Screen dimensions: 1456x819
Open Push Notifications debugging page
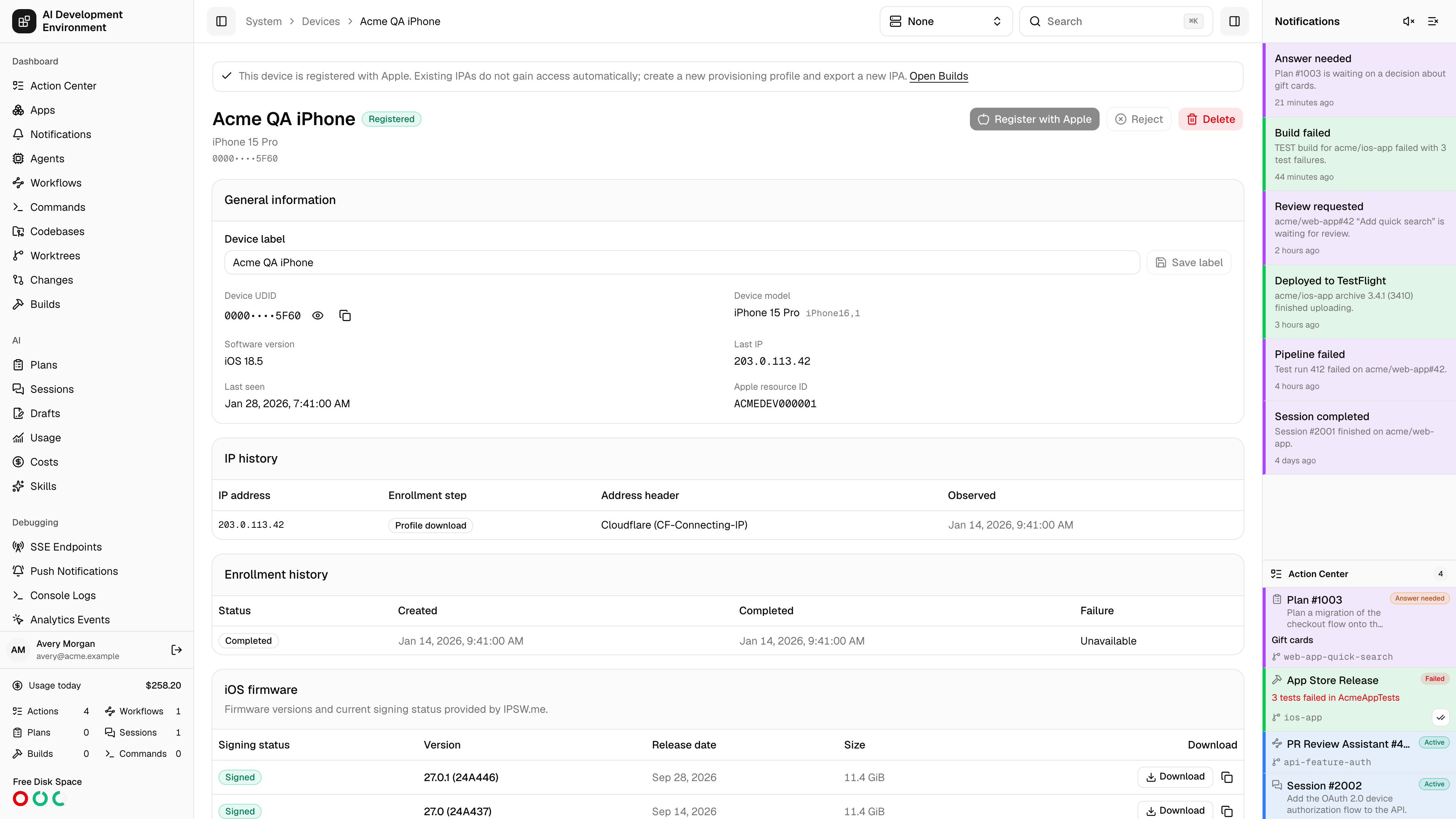(97, 571)
